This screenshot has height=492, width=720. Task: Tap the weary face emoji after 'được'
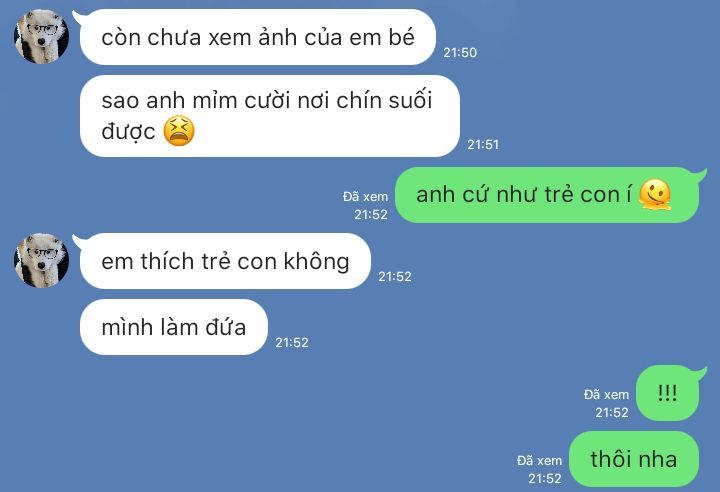[x=179, y=131]
